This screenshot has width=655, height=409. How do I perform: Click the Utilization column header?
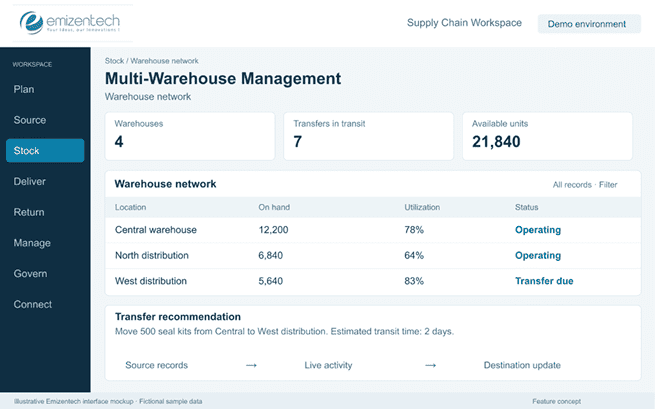[422, 207]
